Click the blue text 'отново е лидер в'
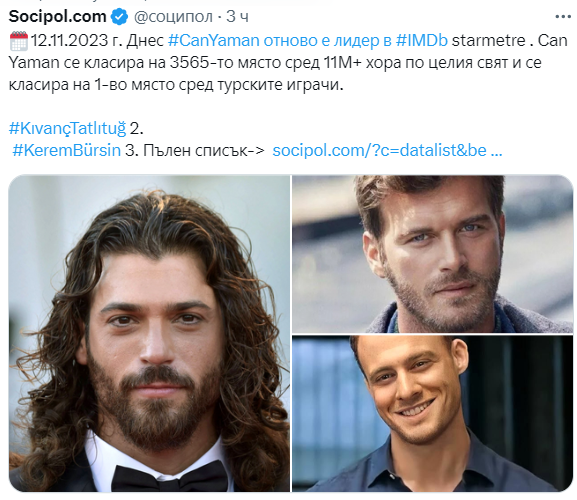The width and height of the screenshot is (577, 500). (x=327, y=40)
